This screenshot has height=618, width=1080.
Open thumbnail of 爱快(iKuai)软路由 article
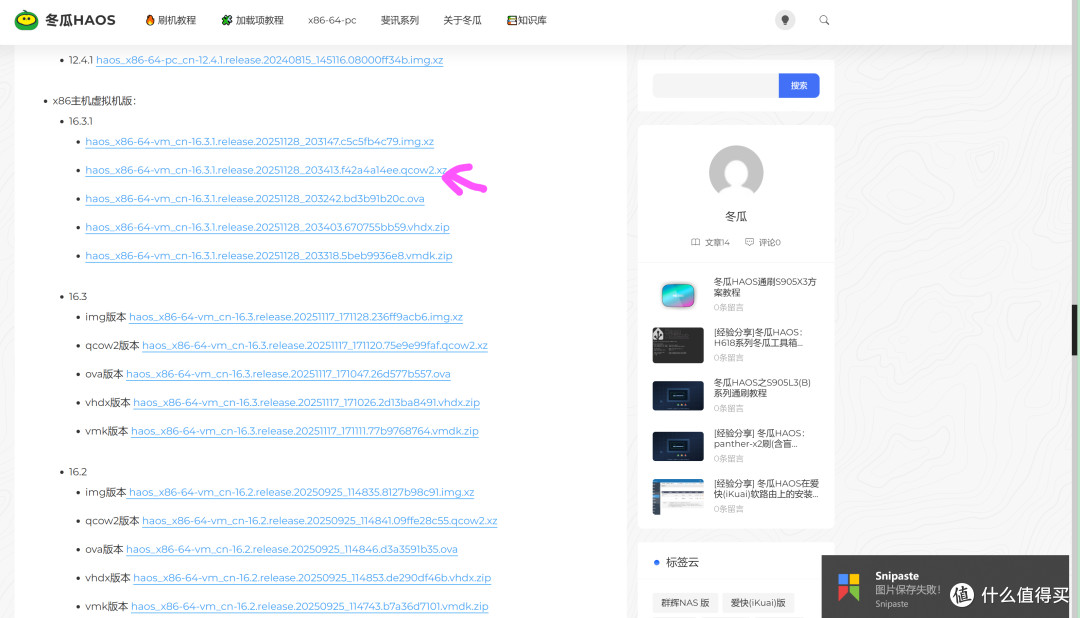point(678,497)
